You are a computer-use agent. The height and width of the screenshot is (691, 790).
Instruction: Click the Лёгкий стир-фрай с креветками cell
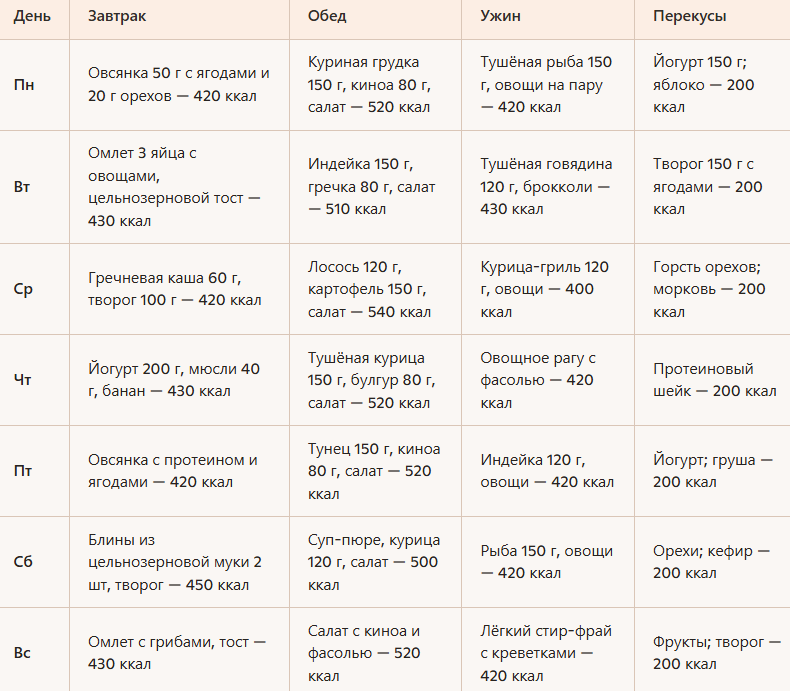pyautogui.click(x=548, y=650)
